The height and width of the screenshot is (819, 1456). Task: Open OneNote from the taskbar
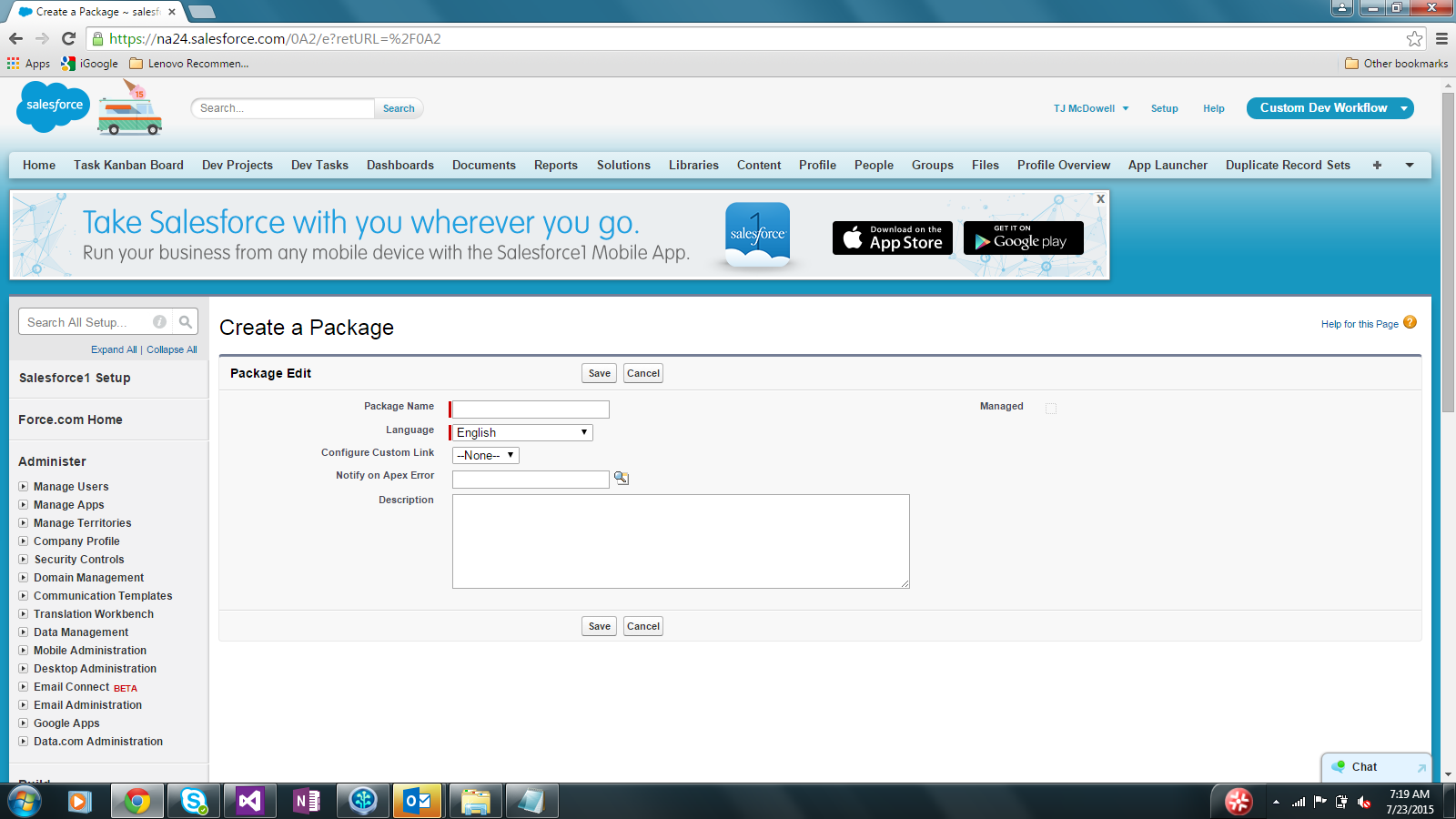(x=307, y=802)
